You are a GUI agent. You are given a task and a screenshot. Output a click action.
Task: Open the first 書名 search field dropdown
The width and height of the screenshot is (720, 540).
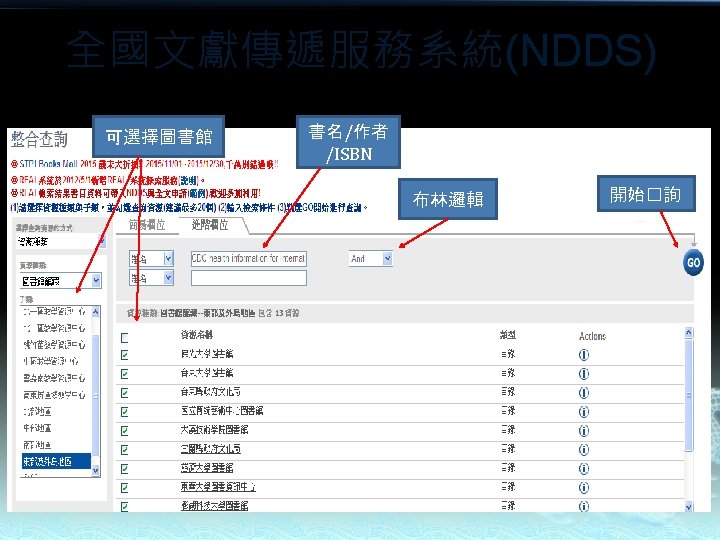pyautogui.click(x=152, y=259)
